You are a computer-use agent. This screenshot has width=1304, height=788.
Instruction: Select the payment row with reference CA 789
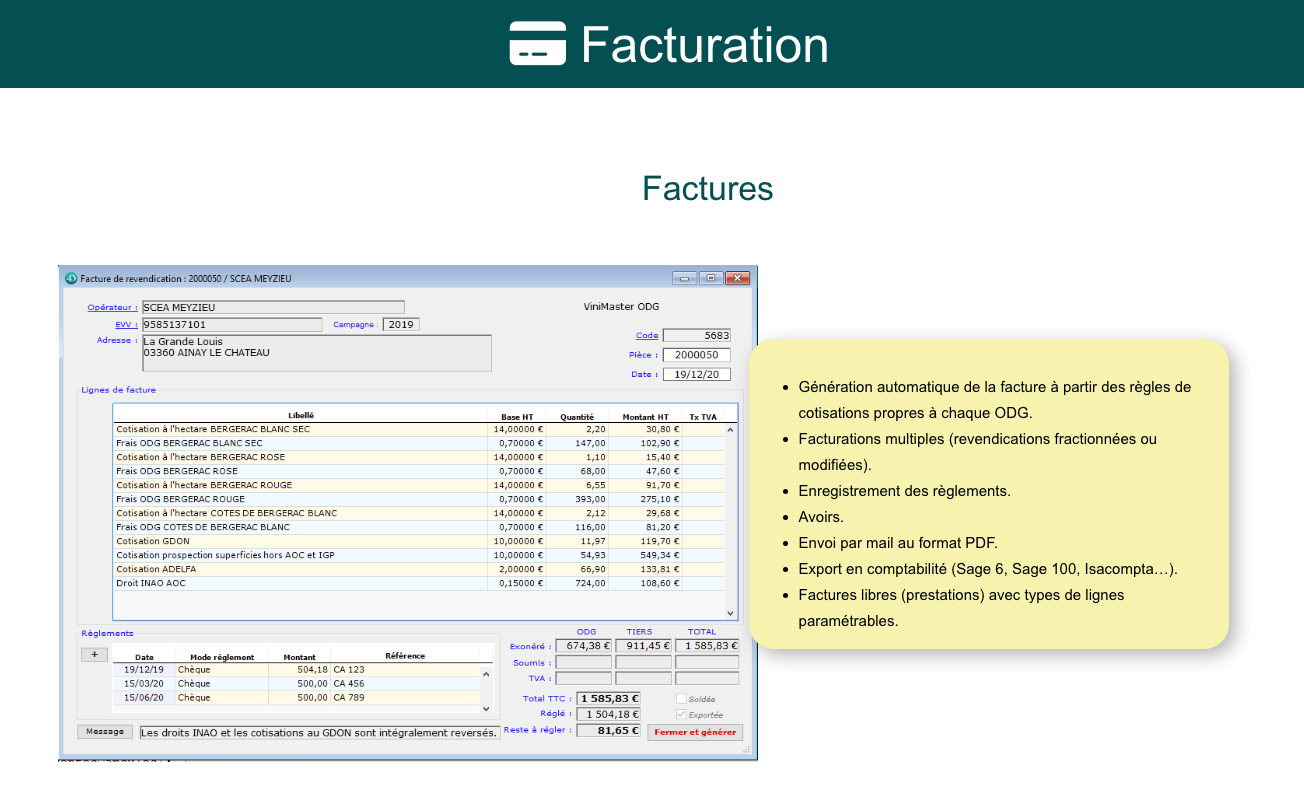coord(296,698)
